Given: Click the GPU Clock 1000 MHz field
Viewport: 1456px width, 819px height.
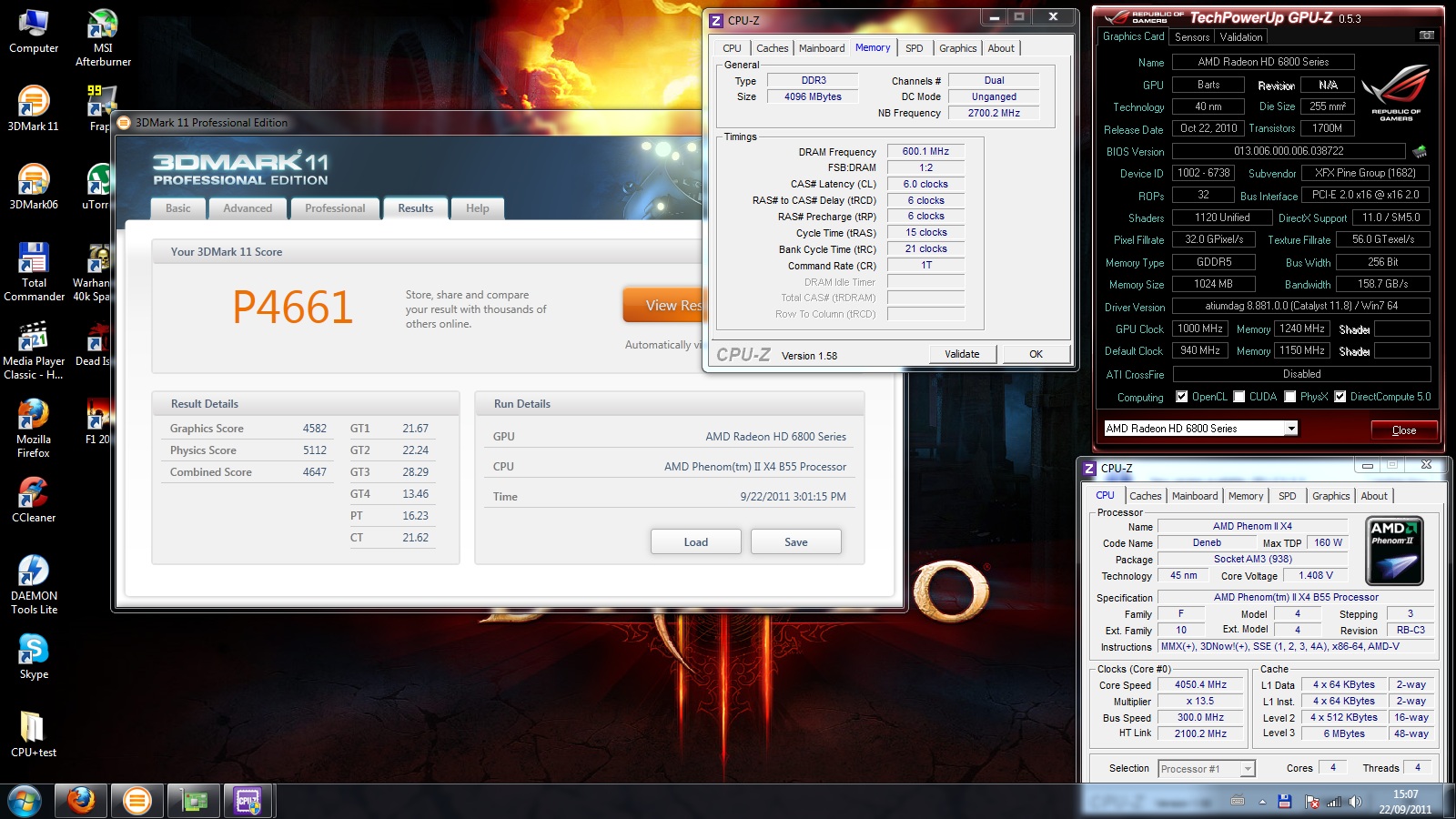Looking at the screenshot, I should [1200, 329].
